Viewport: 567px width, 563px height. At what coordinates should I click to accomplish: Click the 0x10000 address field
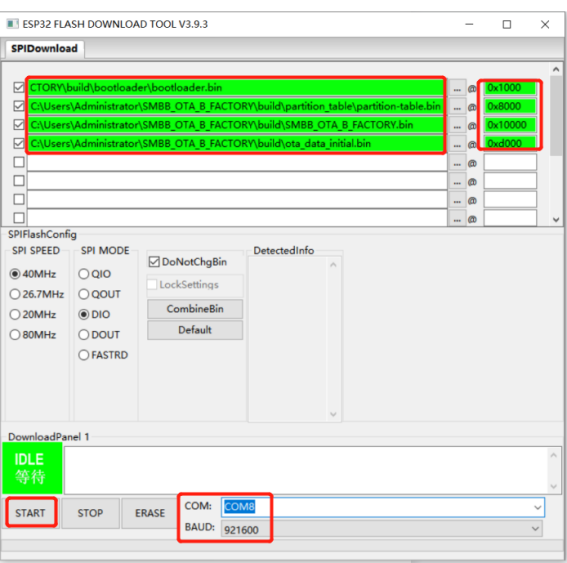click(510, 125)
